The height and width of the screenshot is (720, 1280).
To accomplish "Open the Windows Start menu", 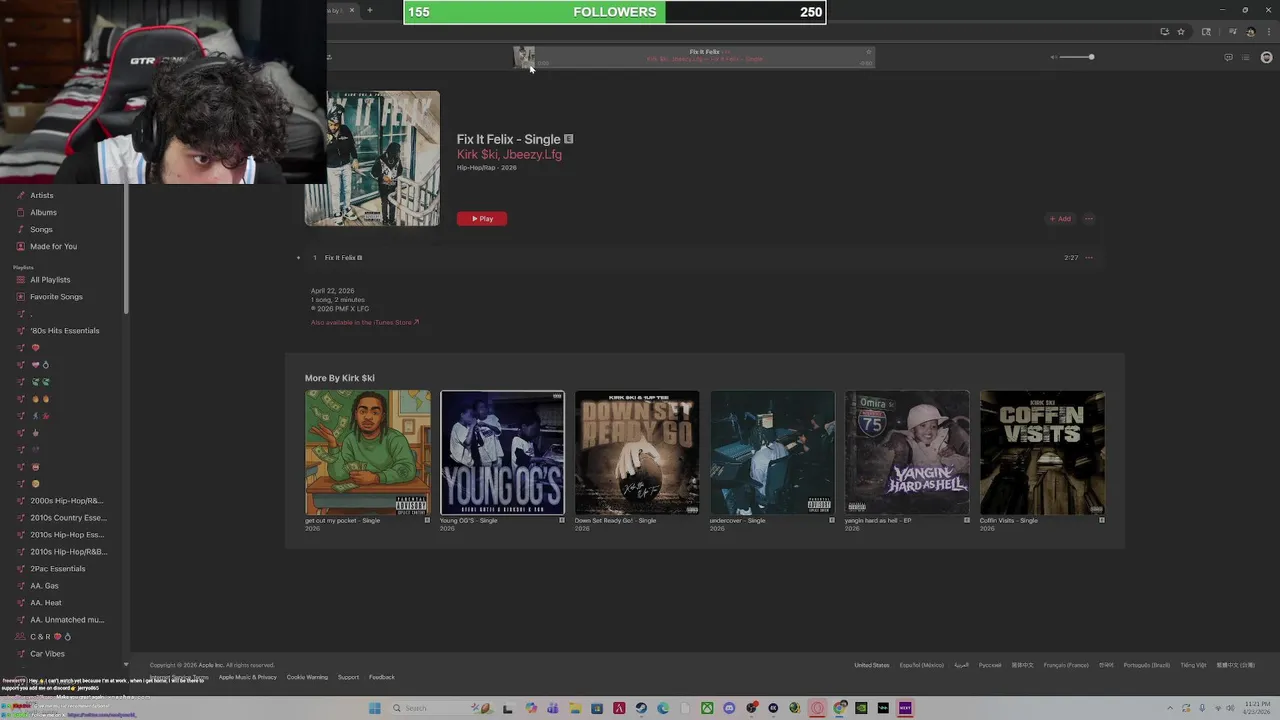I will click(x=375, y=708).
